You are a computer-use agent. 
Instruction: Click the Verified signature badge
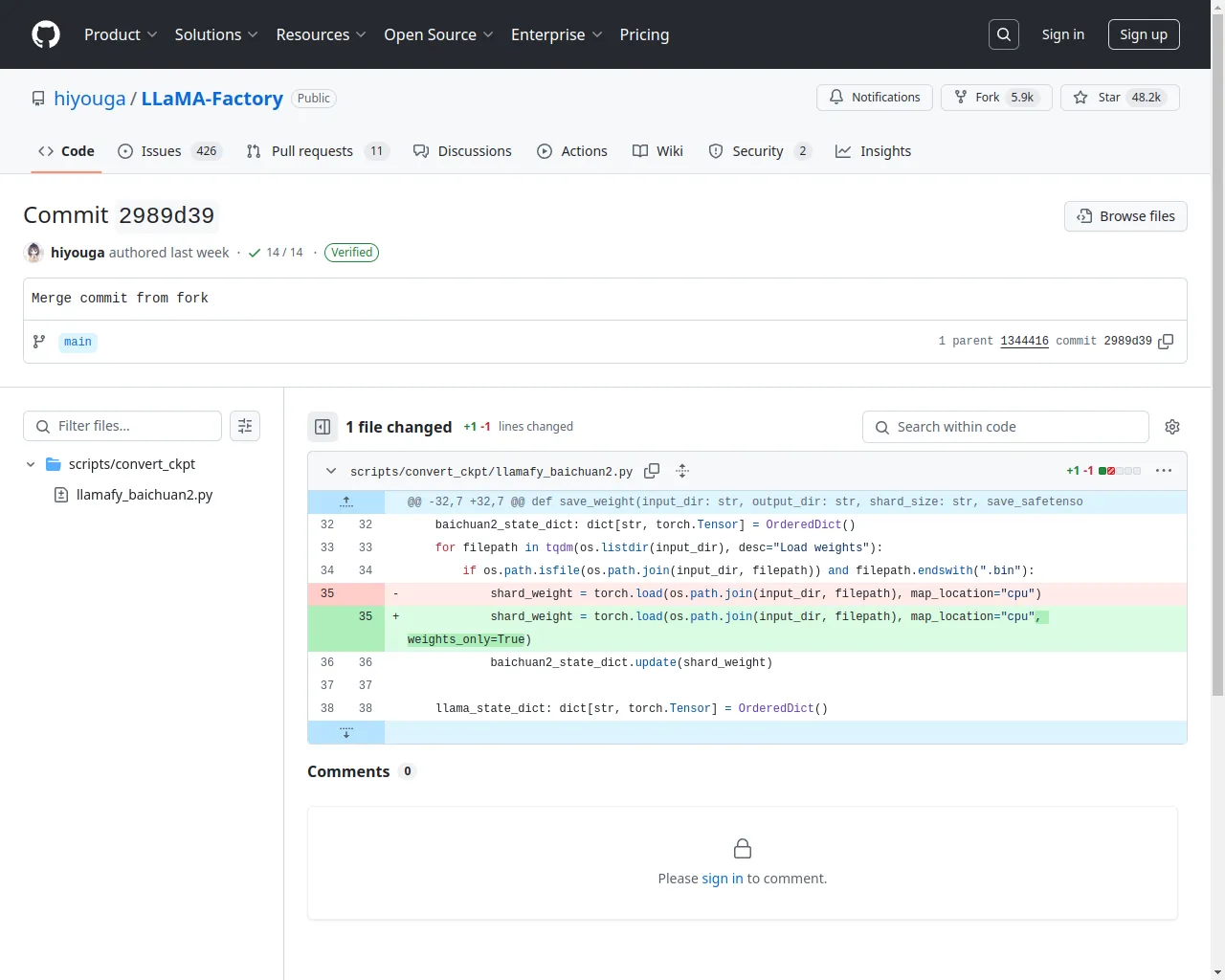pos(351,253)
